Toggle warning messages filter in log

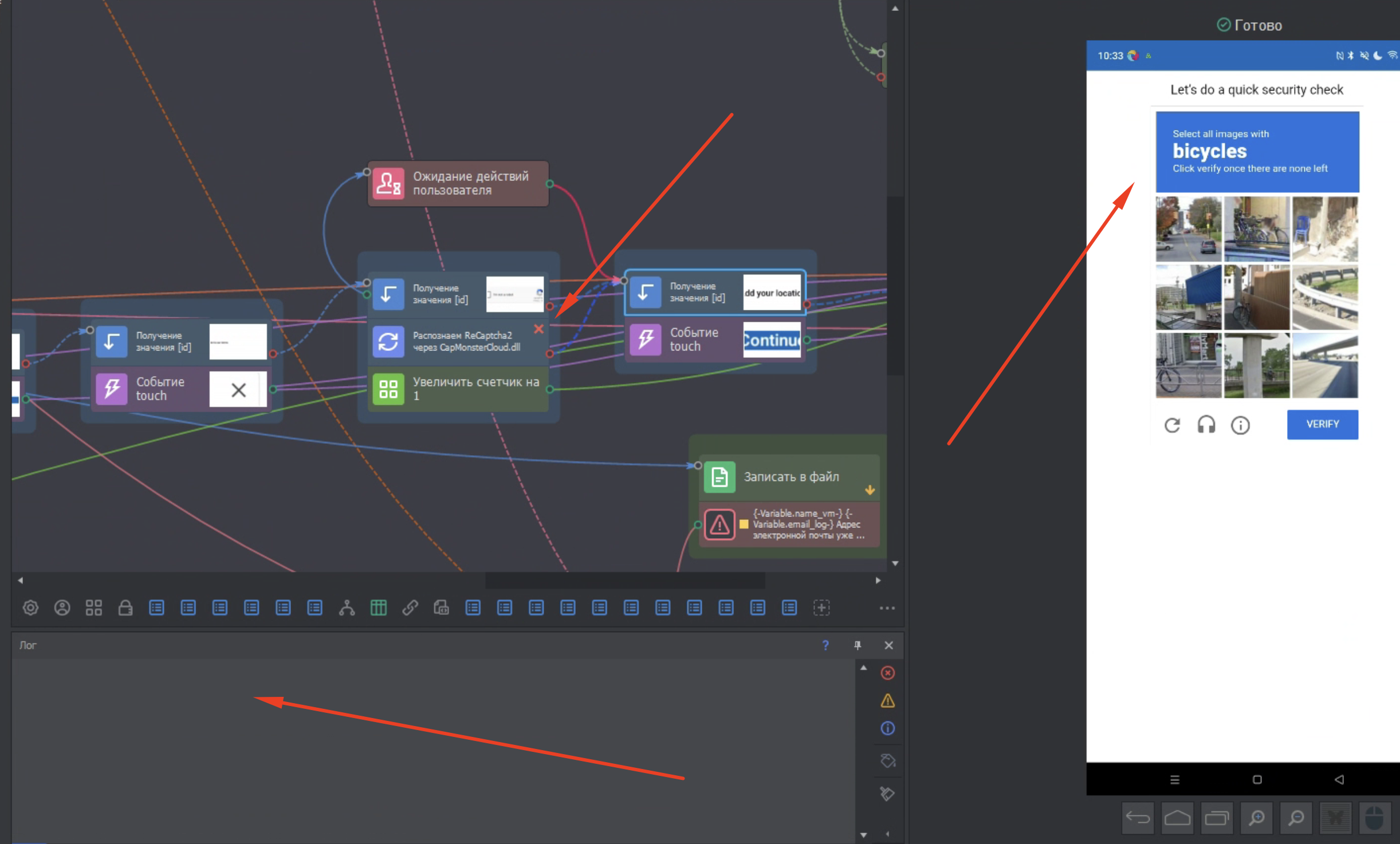tap(887, 700)
